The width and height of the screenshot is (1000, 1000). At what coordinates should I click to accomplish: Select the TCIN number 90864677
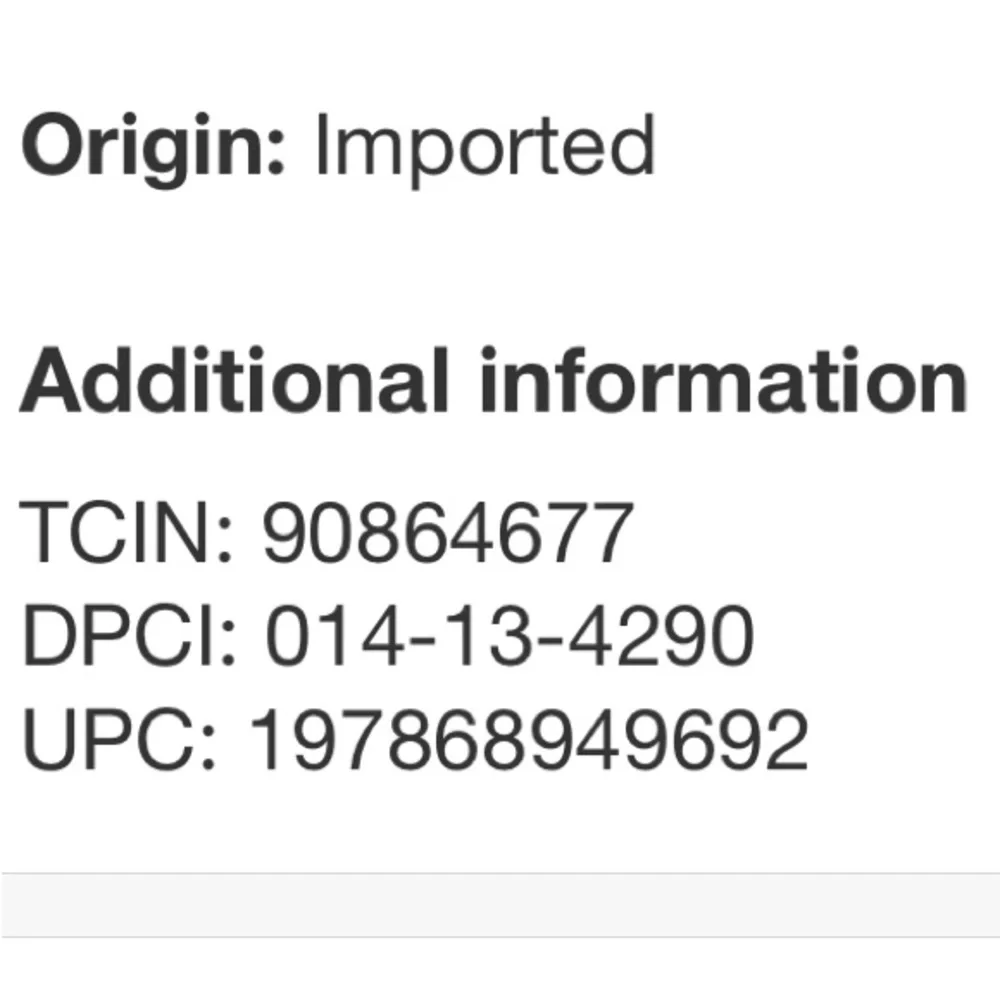(x=447, y=534)
